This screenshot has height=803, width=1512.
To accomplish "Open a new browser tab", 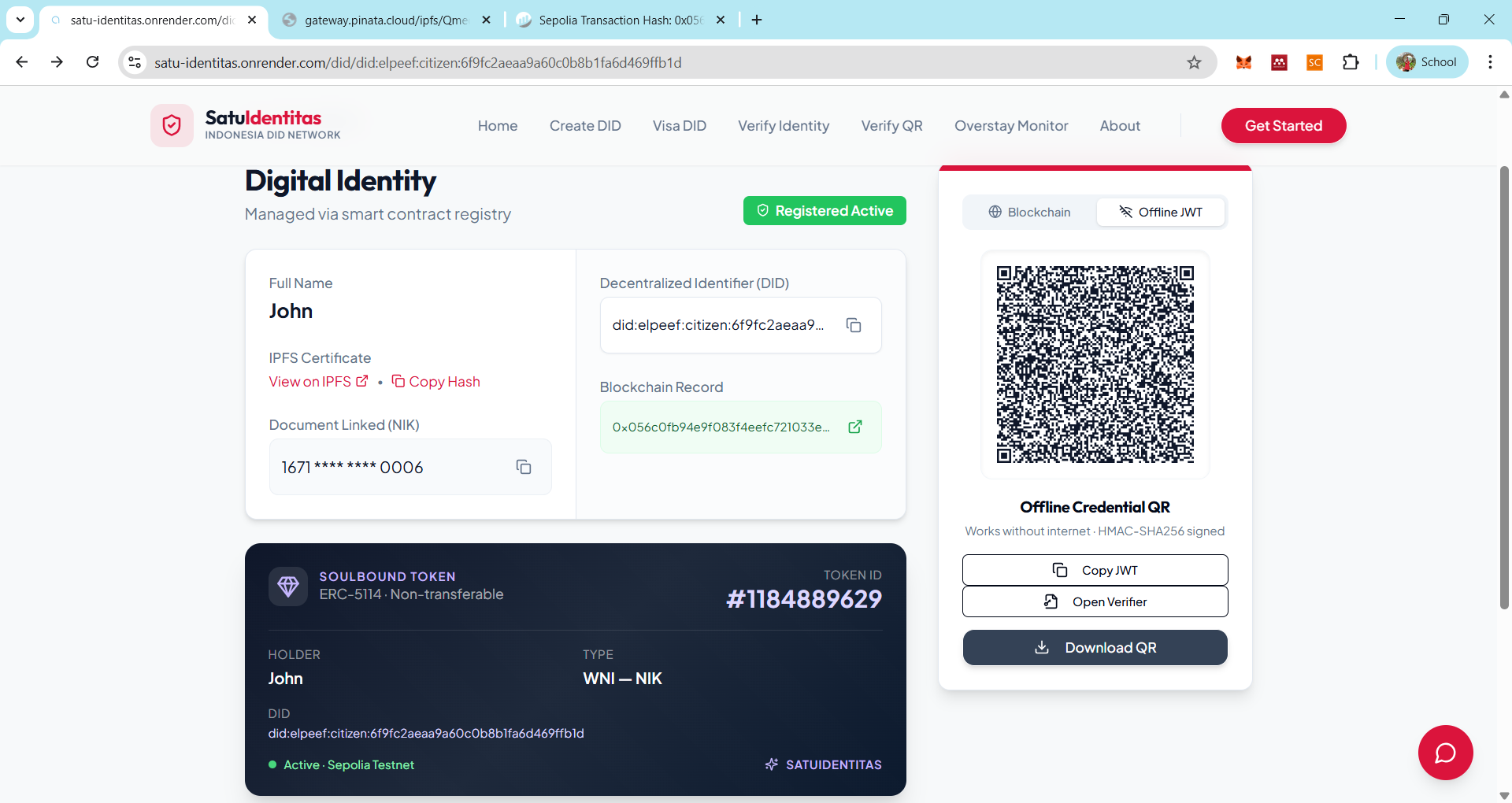I will pos(757,20).
